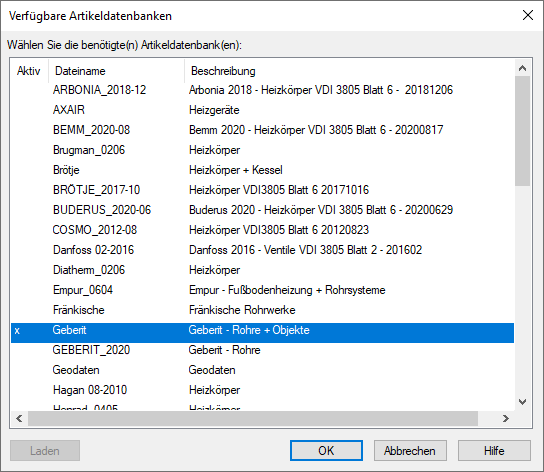
Task: Select the Danfoss 02-2016 entry
Action: click(x=262, y=250)
